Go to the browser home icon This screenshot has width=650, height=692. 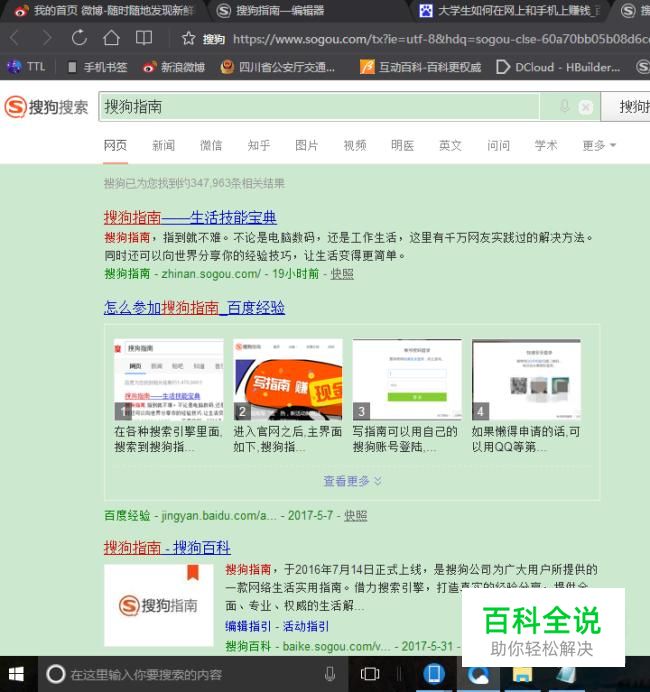click(x=111, y=38)
